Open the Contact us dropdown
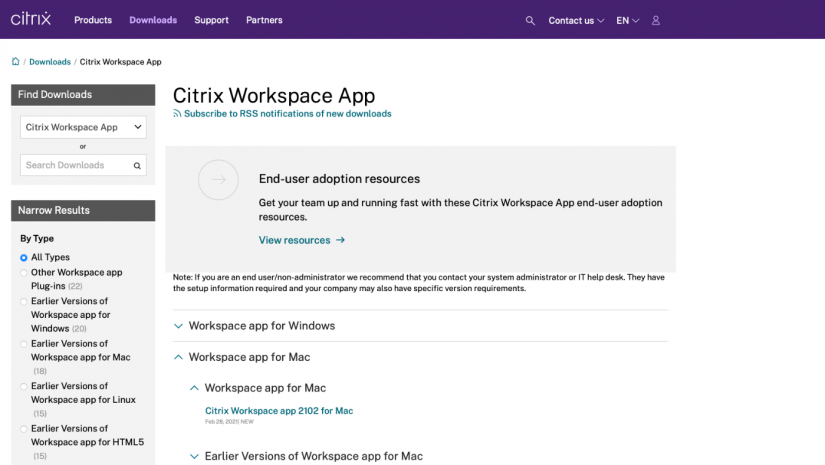 576,21
